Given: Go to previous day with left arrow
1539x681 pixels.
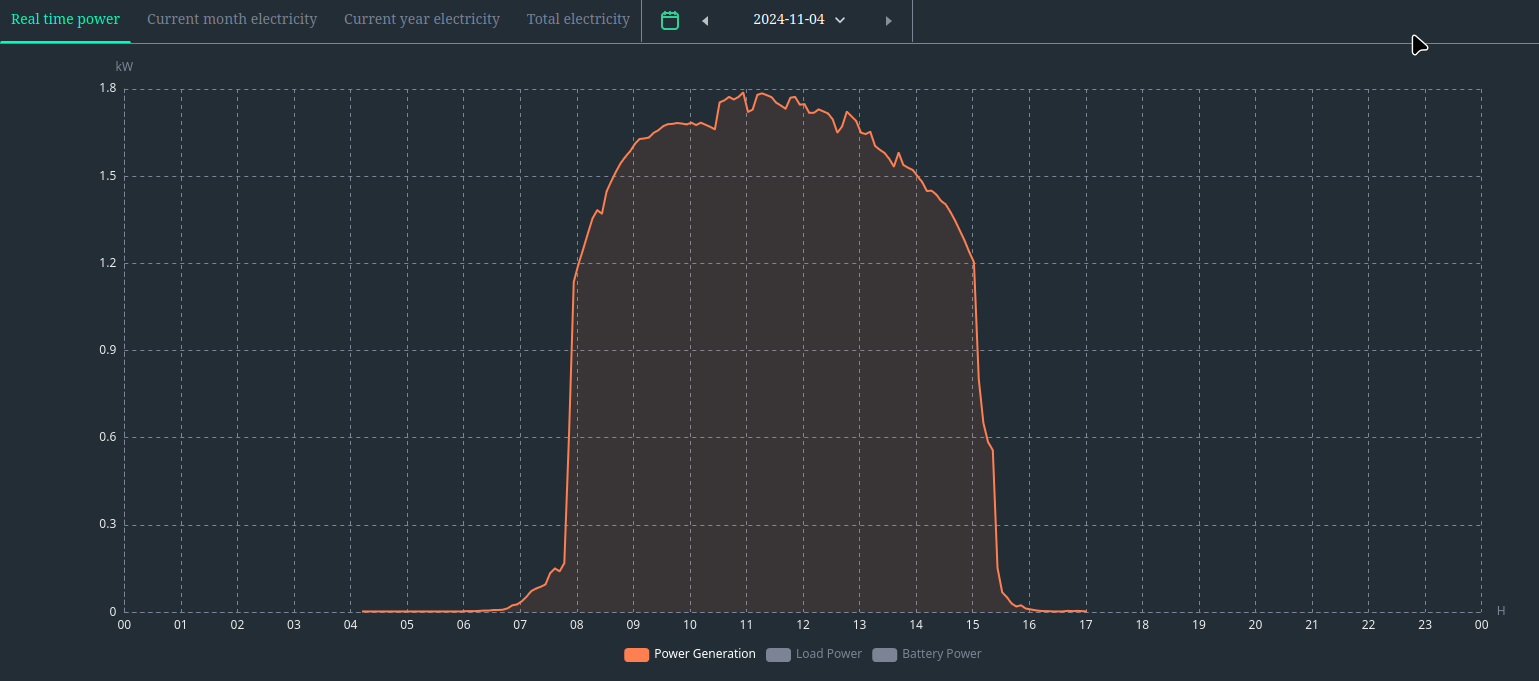Looking at the screenshot, I should (x=704, y=21).
